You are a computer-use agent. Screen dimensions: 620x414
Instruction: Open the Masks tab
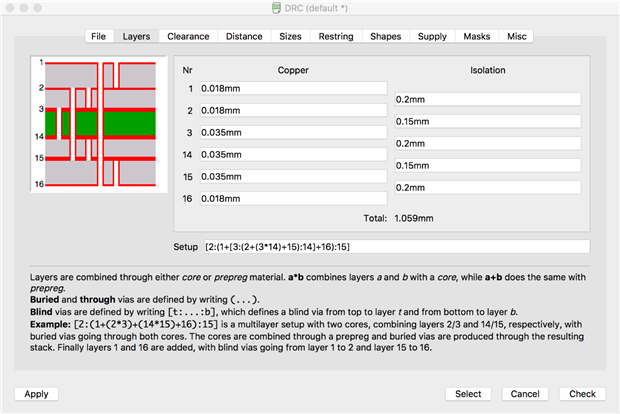477,36
